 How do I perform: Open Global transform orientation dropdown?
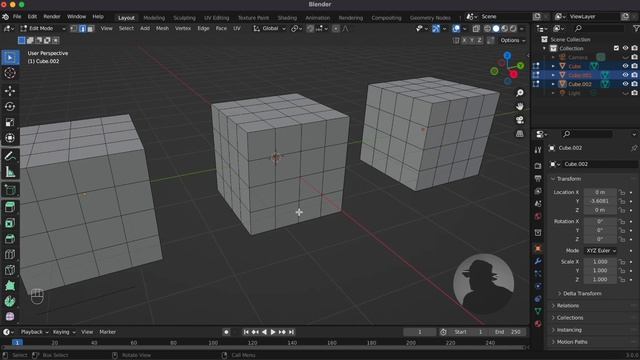pyautogui.click(x=269, y=29)
